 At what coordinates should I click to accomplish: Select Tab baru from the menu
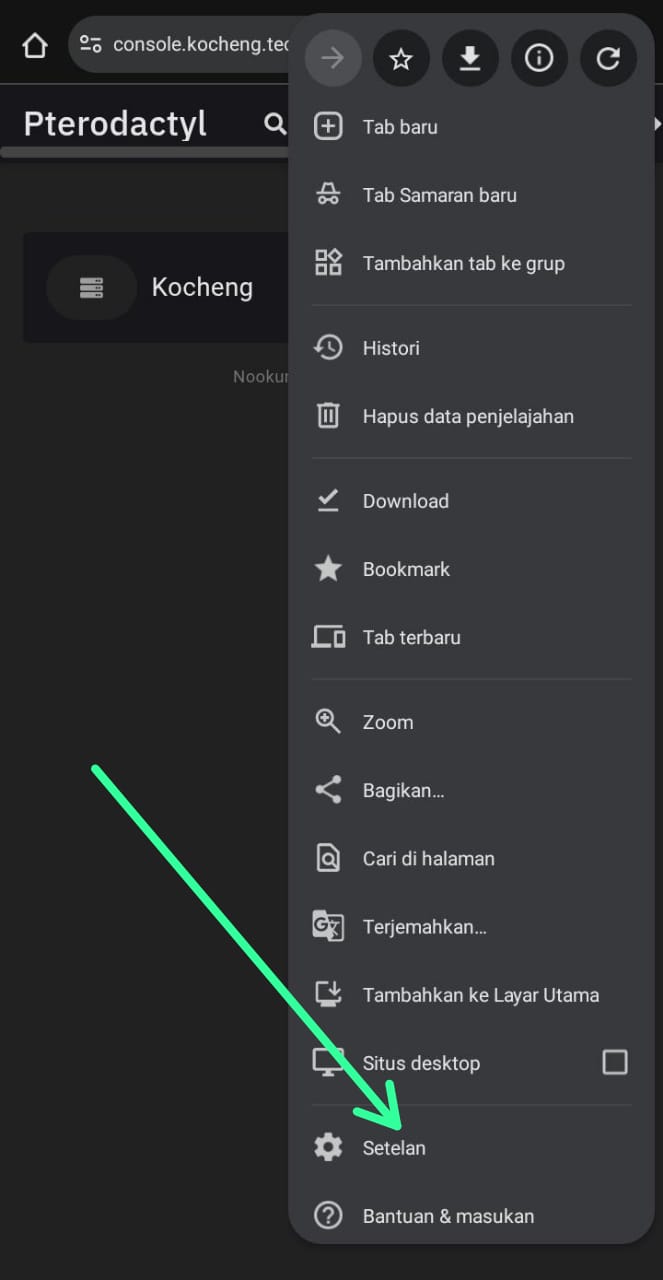398,126
